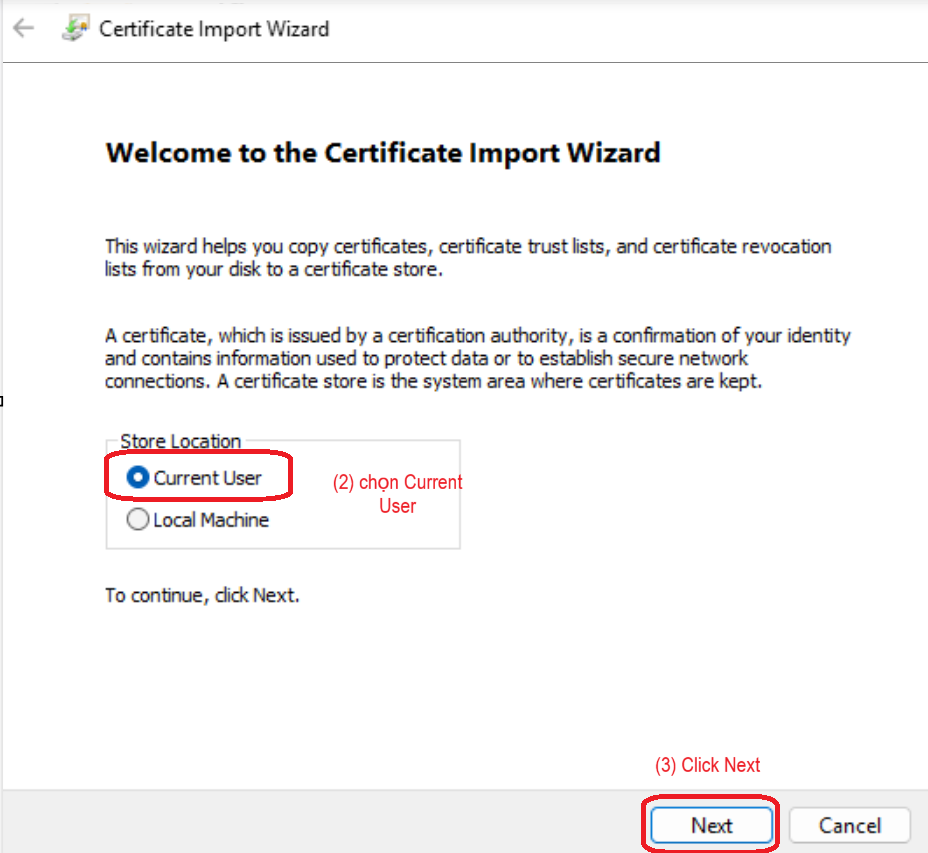Click the small mark on the window's left edge
The width and height of the screenshot is (928, 853).
(2, 401)
